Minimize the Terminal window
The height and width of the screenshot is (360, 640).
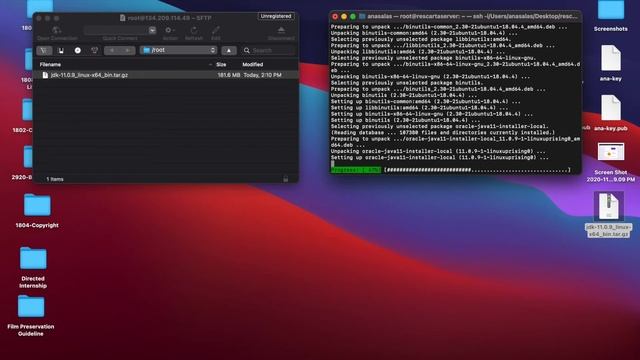click(344, 17)
